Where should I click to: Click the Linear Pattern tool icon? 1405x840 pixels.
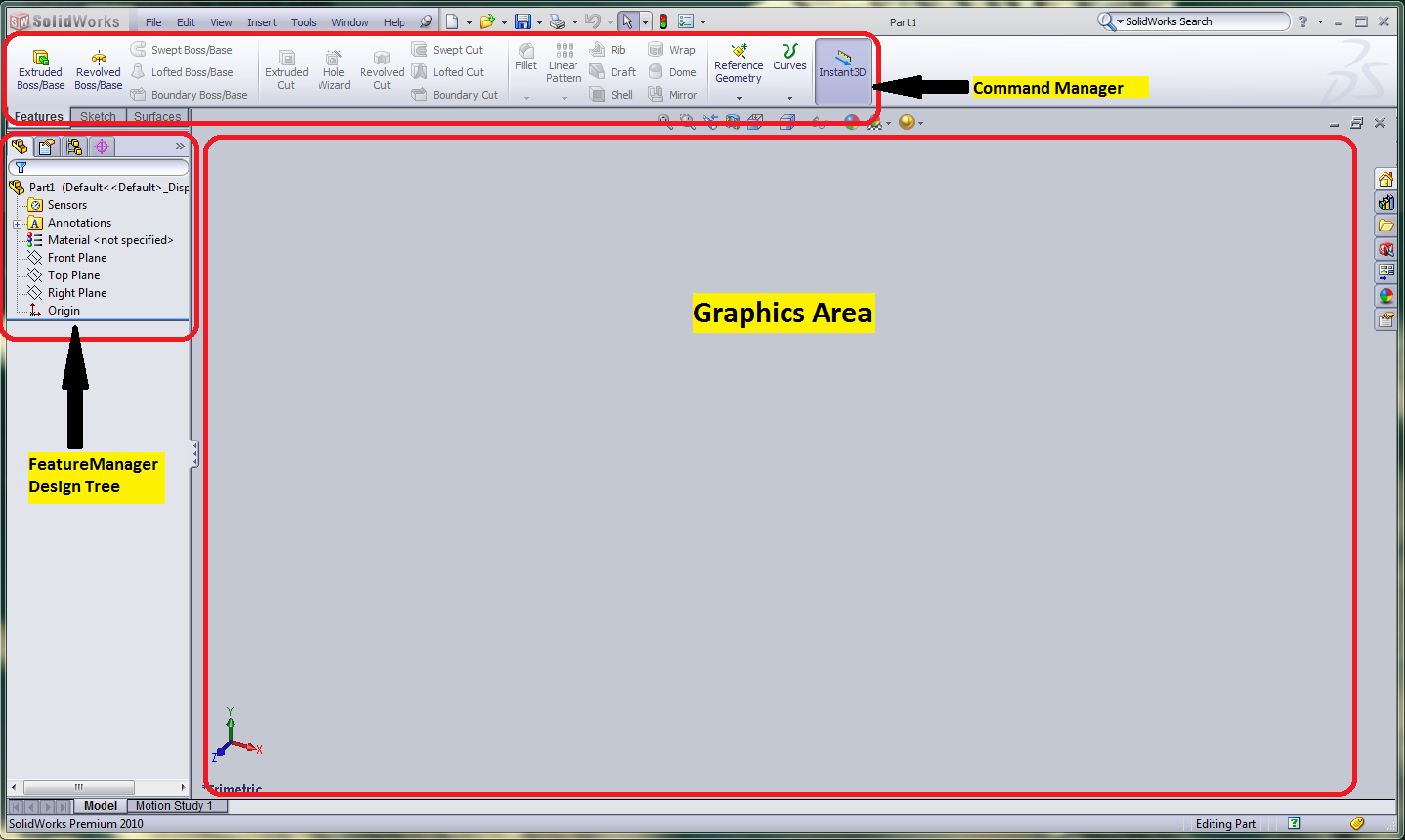tap(564, 50)
